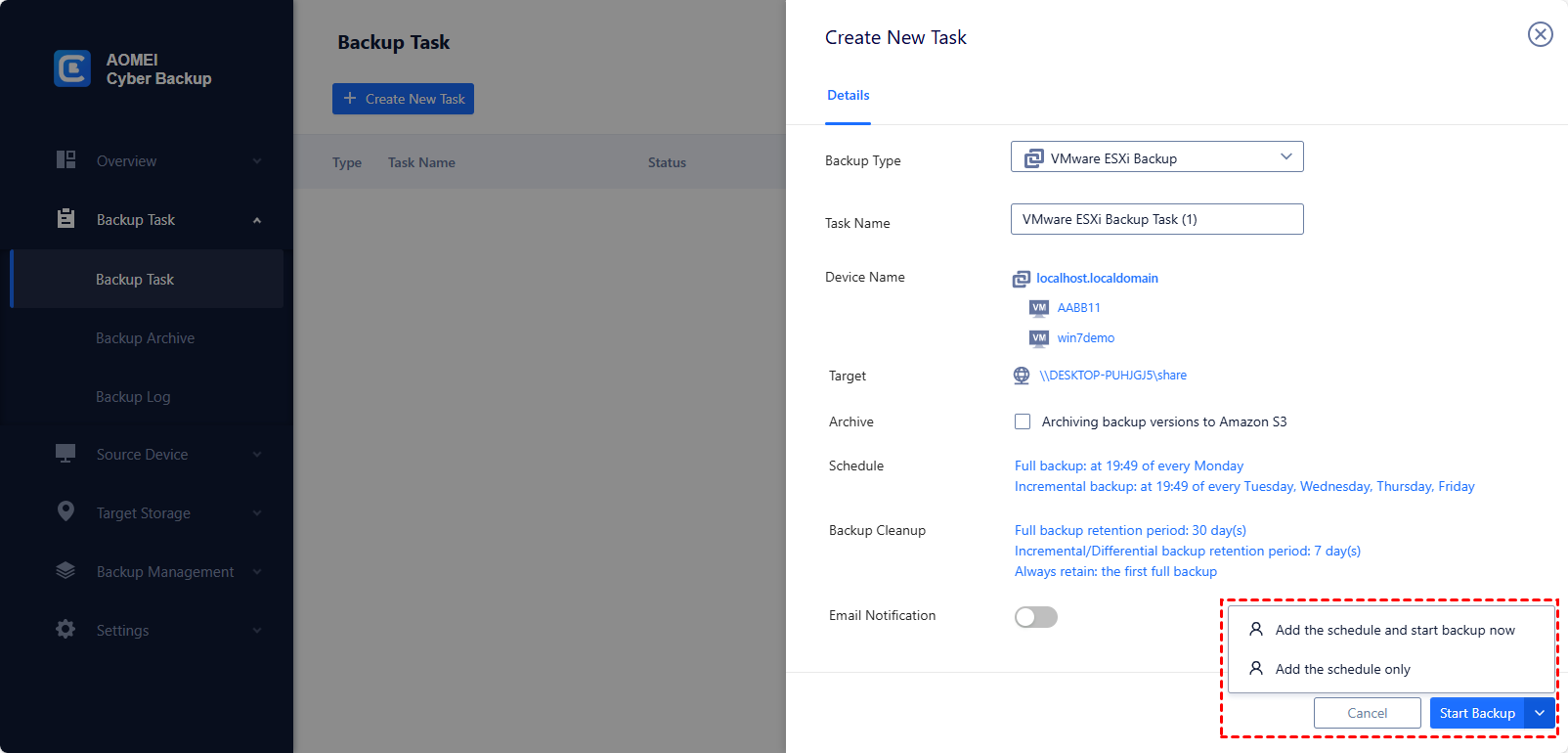Click the globe icon next to Target path

tap(1022, 376)
